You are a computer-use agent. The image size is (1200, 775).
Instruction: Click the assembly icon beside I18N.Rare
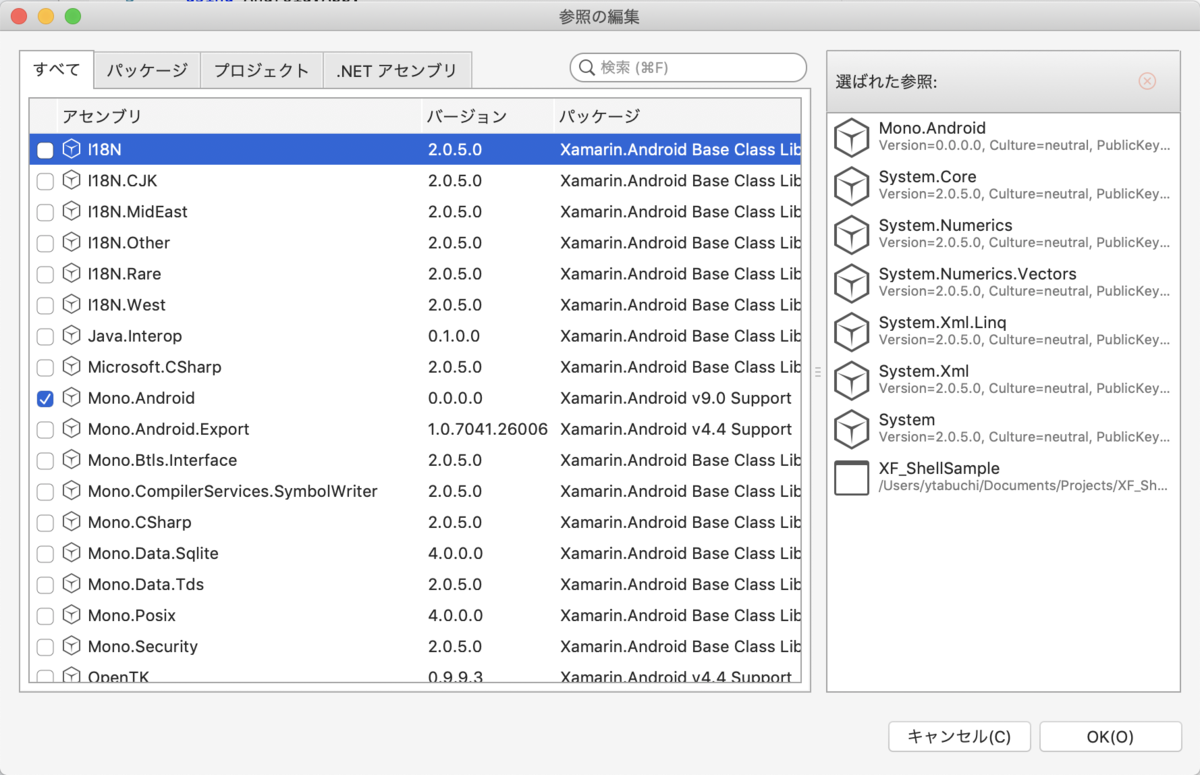(x=71, y=273)
